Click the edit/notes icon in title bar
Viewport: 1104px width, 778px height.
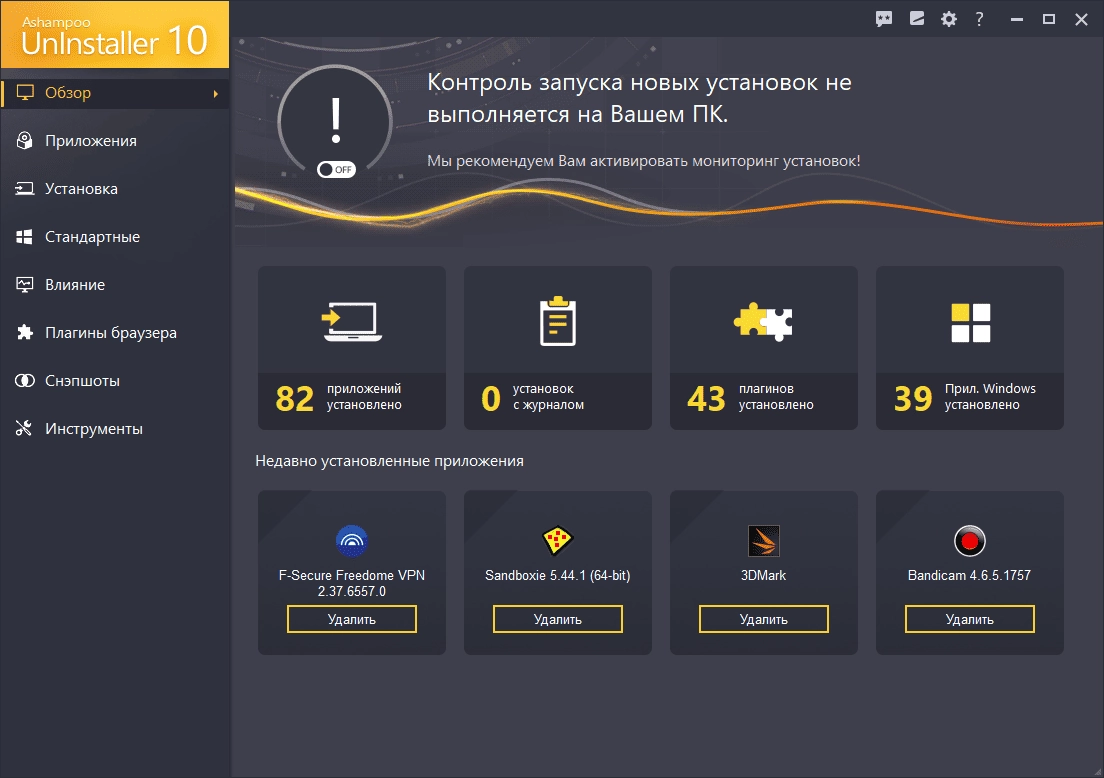click(917, 18)
